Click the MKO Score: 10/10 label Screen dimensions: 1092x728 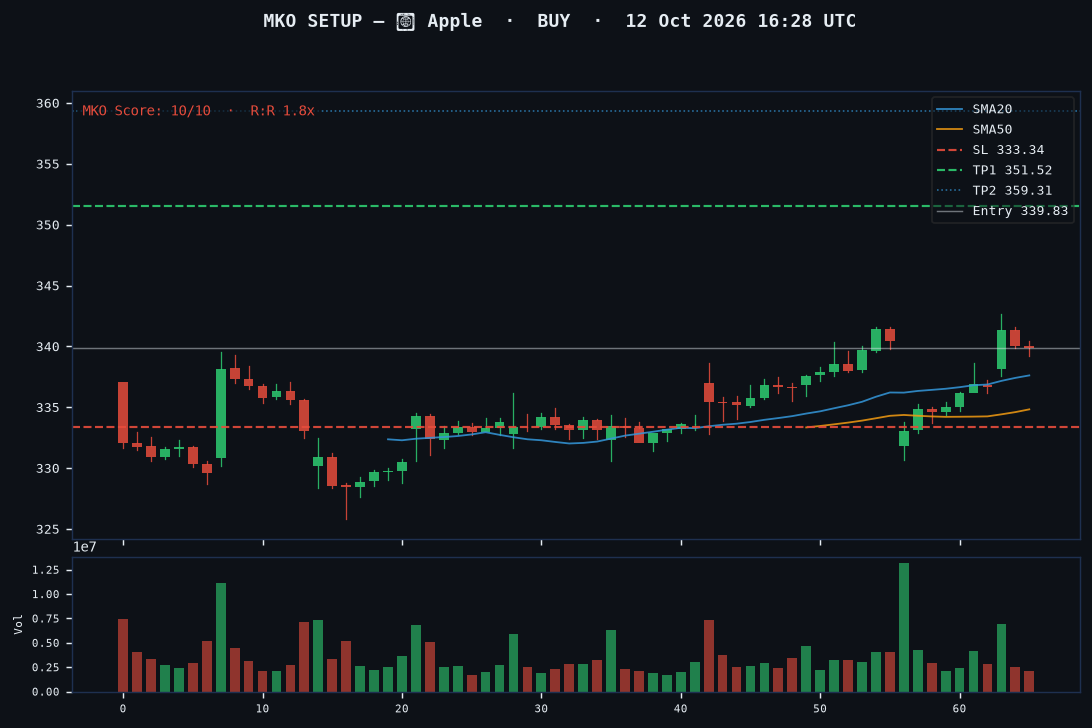click(x=146, y=111)
